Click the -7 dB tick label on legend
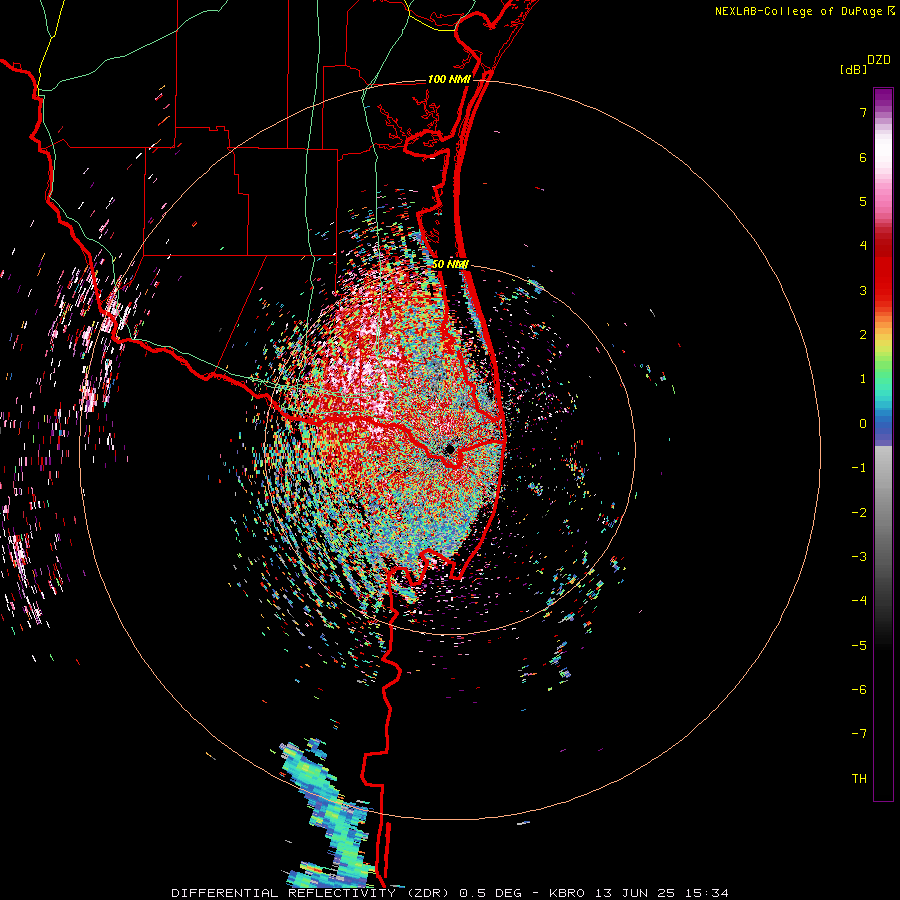 point(859,734)
